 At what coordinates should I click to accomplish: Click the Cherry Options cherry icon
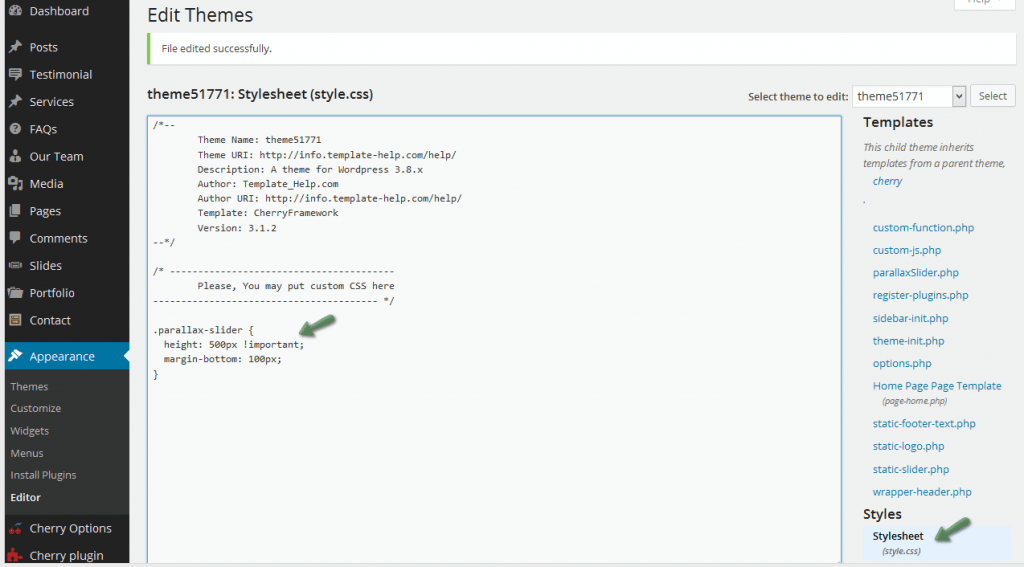point(16,528)
